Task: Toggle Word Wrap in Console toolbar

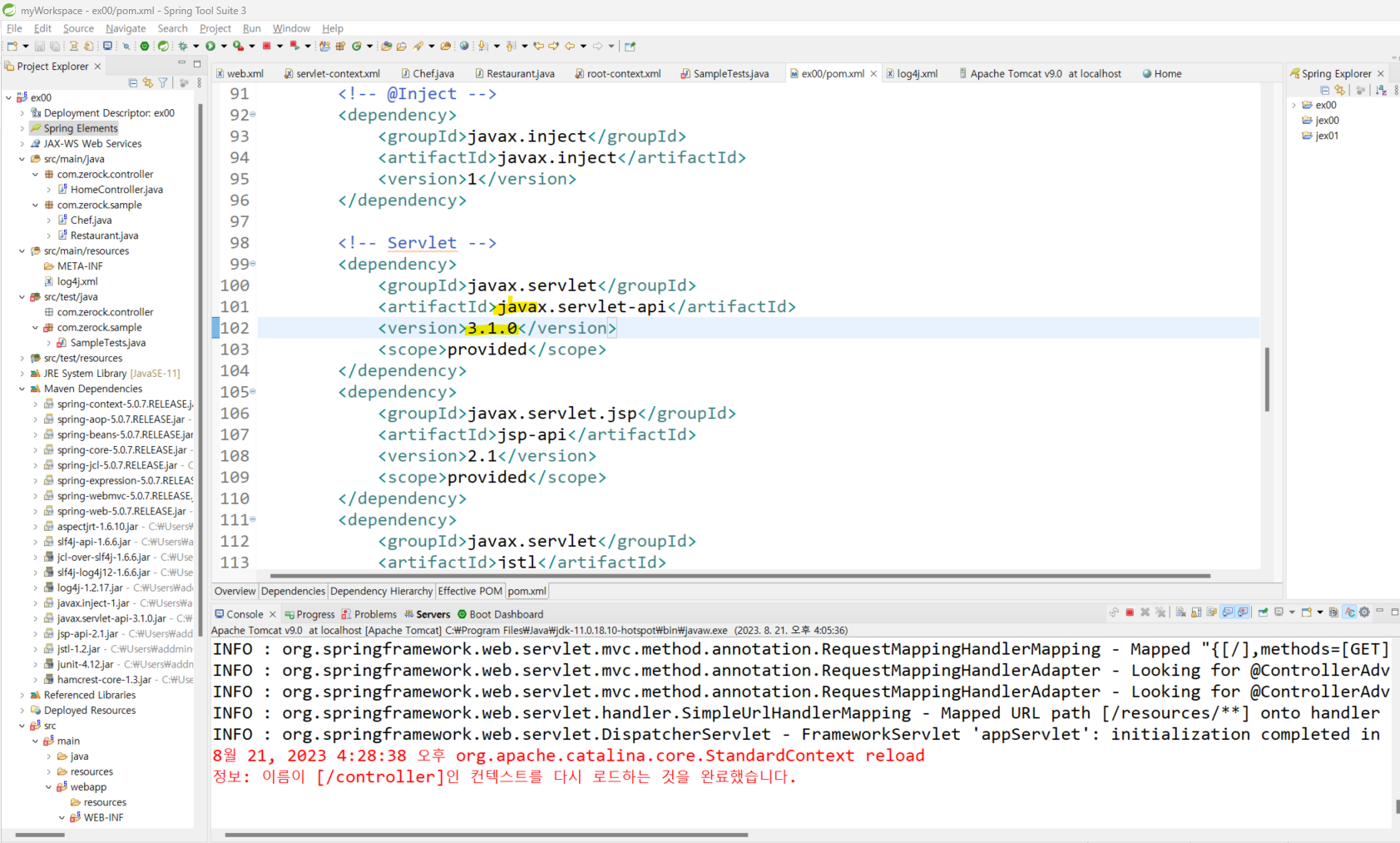Action: [x=1211, y=612]
